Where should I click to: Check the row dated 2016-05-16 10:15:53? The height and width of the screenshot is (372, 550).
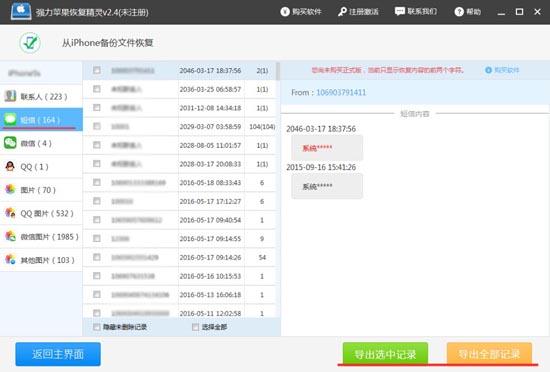point(97,276)
